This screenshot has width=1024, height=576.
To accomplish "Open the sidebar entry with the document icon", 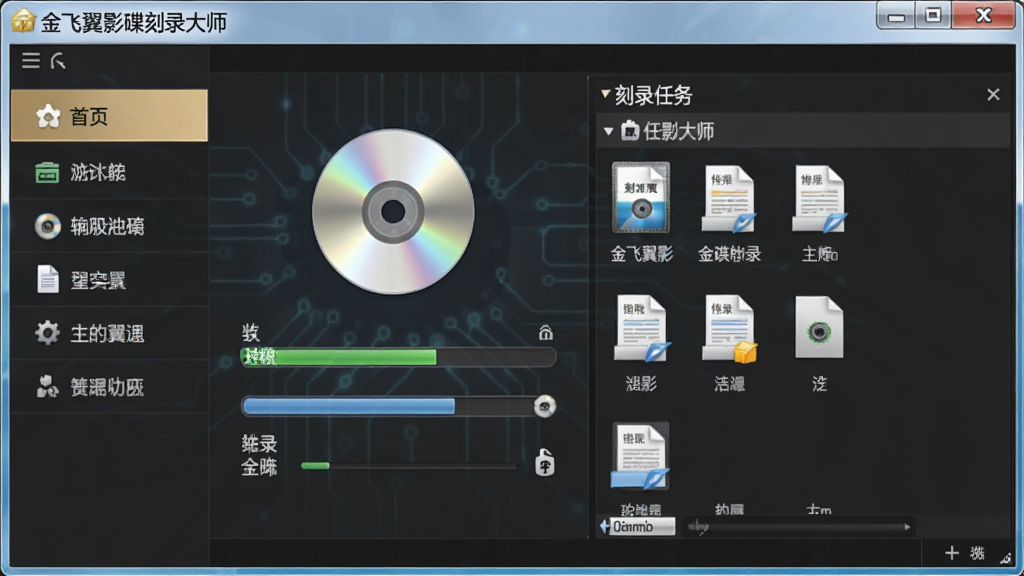I will [109, 280].
